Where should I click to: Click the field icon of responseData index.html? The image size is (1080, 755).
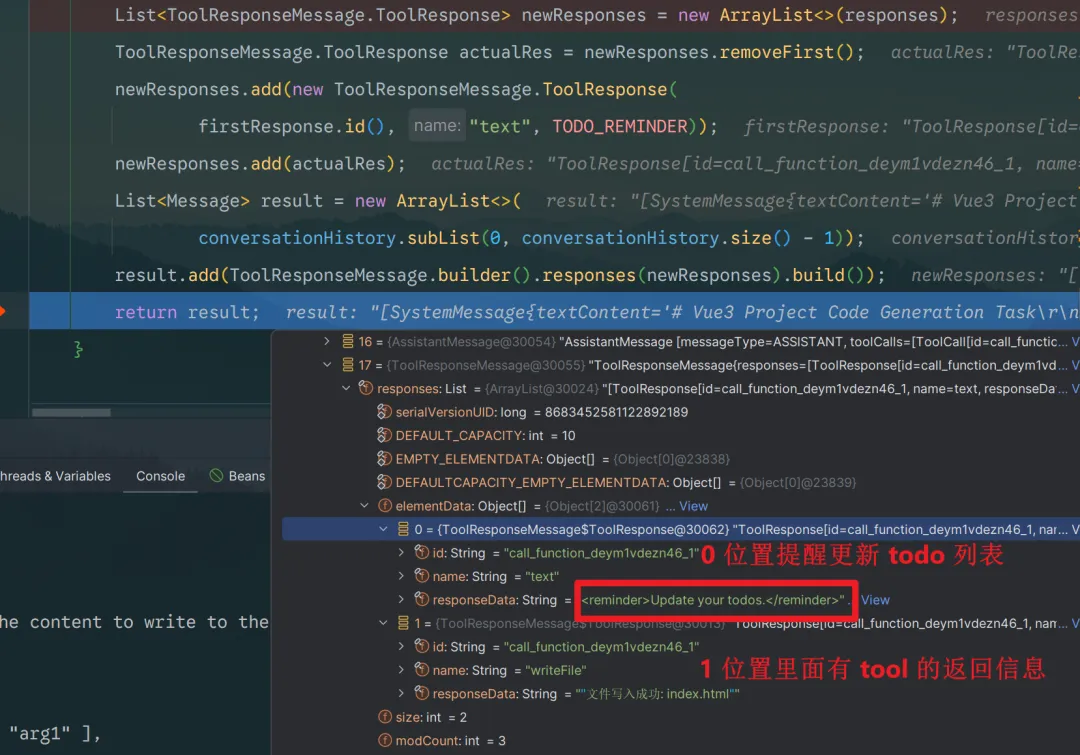coord(422,693)
